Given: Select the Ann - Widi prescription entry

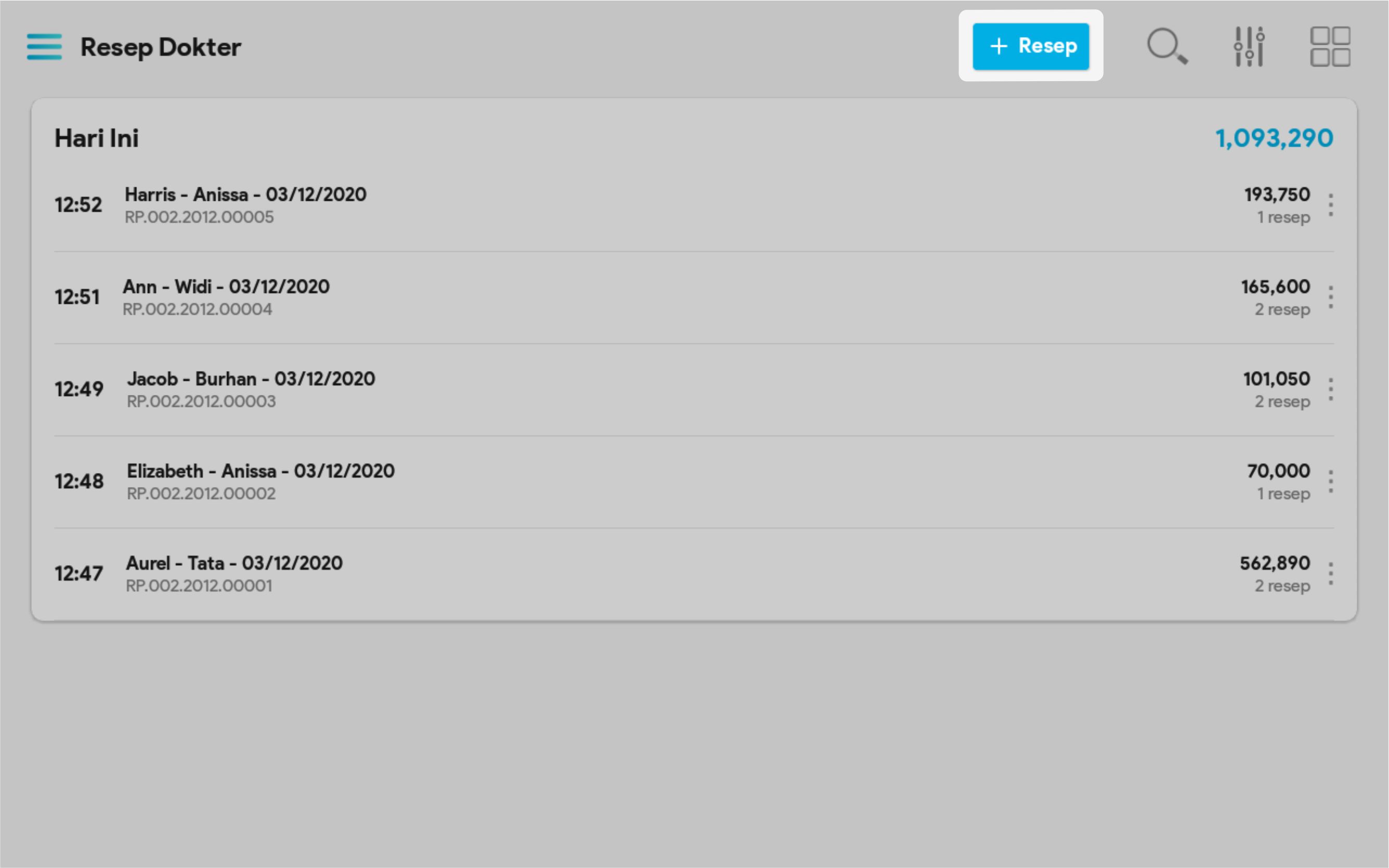Looking at the screenshot, I should 225,287.
